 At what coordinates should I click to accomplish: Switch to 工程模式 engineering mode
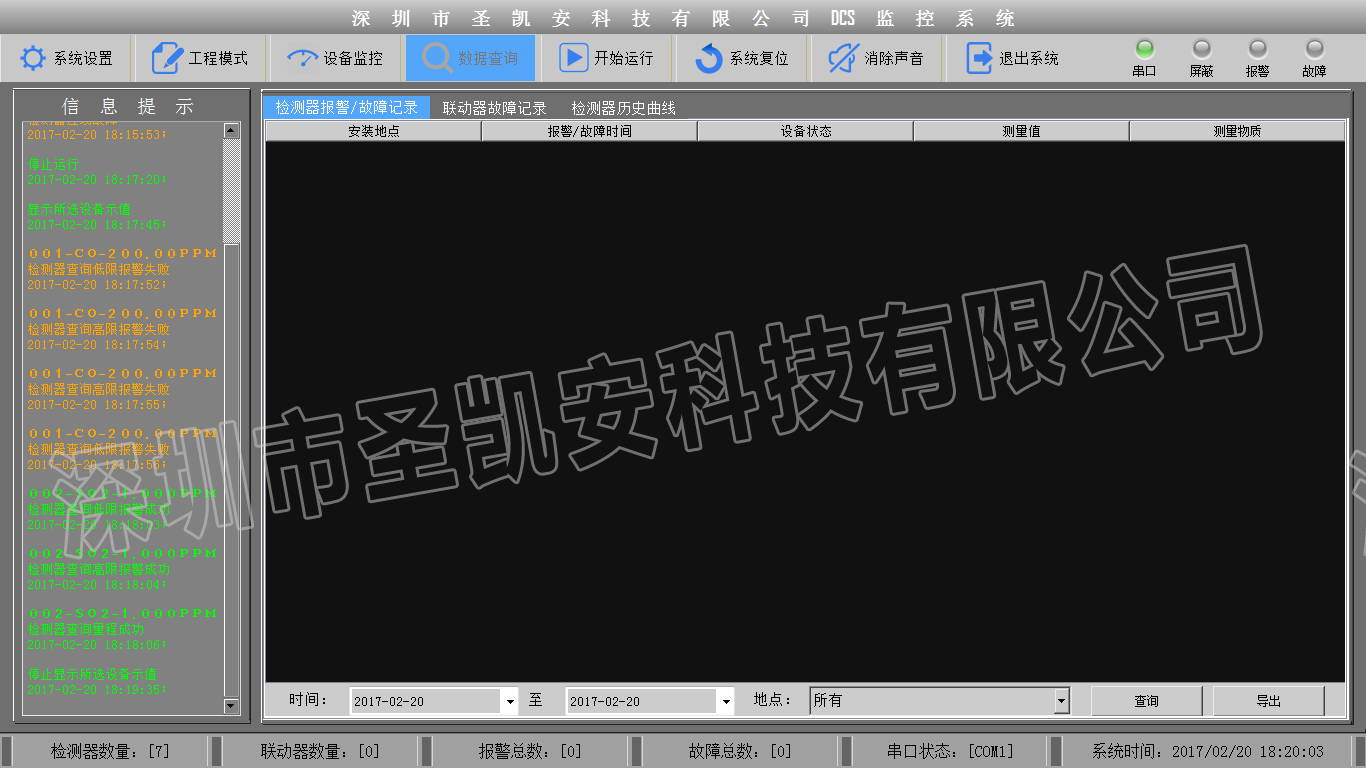tap(201, 58)
